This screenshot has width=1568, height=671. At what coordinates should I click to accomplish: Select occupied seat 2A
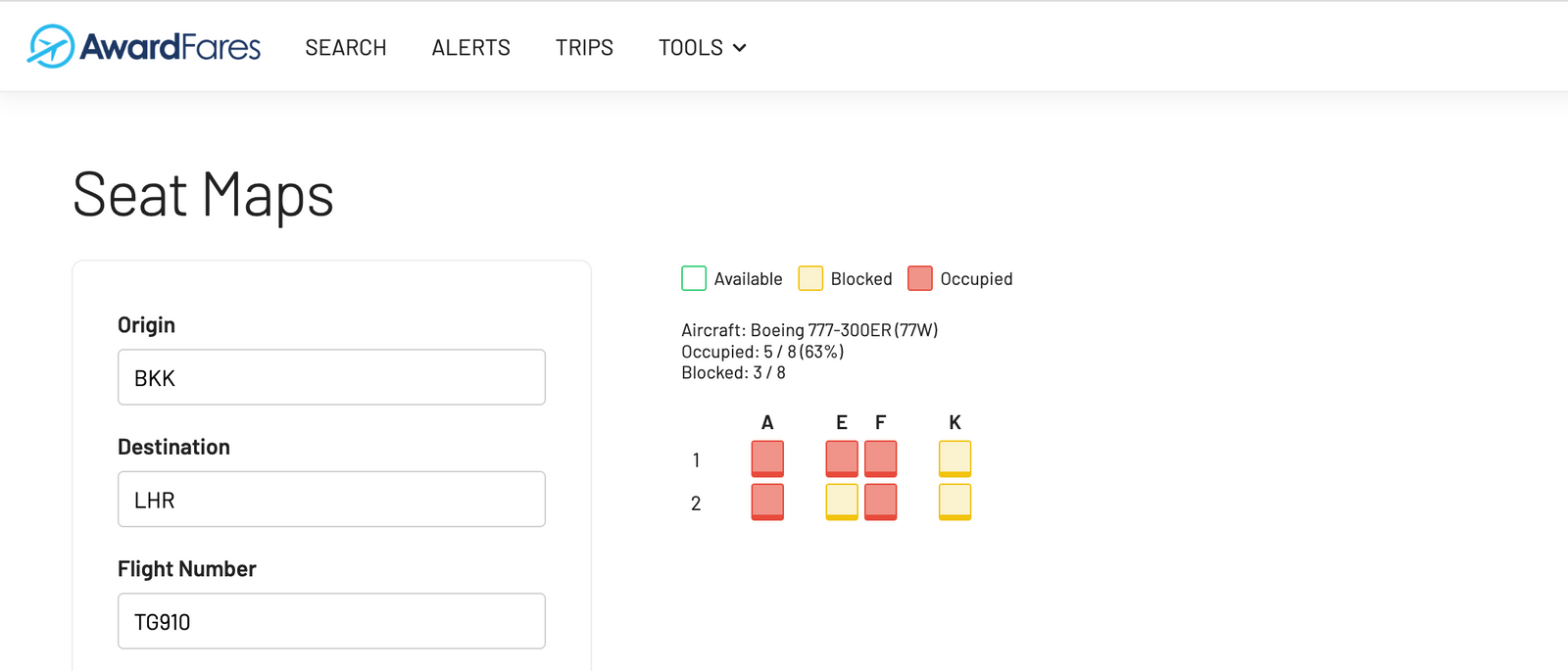point(767,502)
